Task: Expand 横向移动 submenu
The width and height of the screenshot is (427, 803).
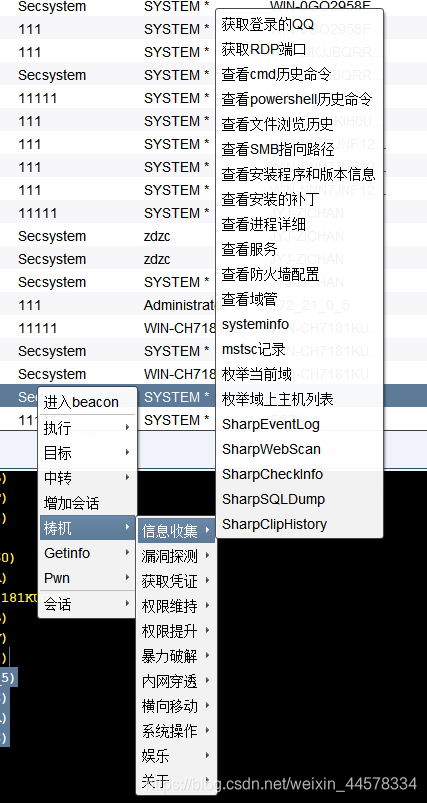Action: pos(176,706)
